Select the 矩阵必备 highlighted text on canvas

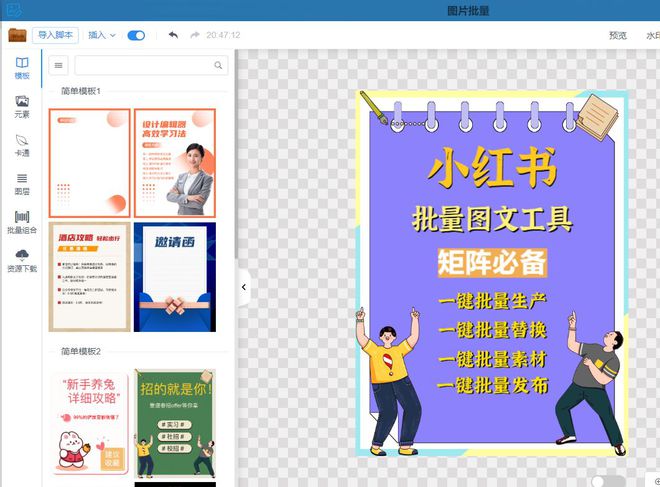tap(492, 263)
